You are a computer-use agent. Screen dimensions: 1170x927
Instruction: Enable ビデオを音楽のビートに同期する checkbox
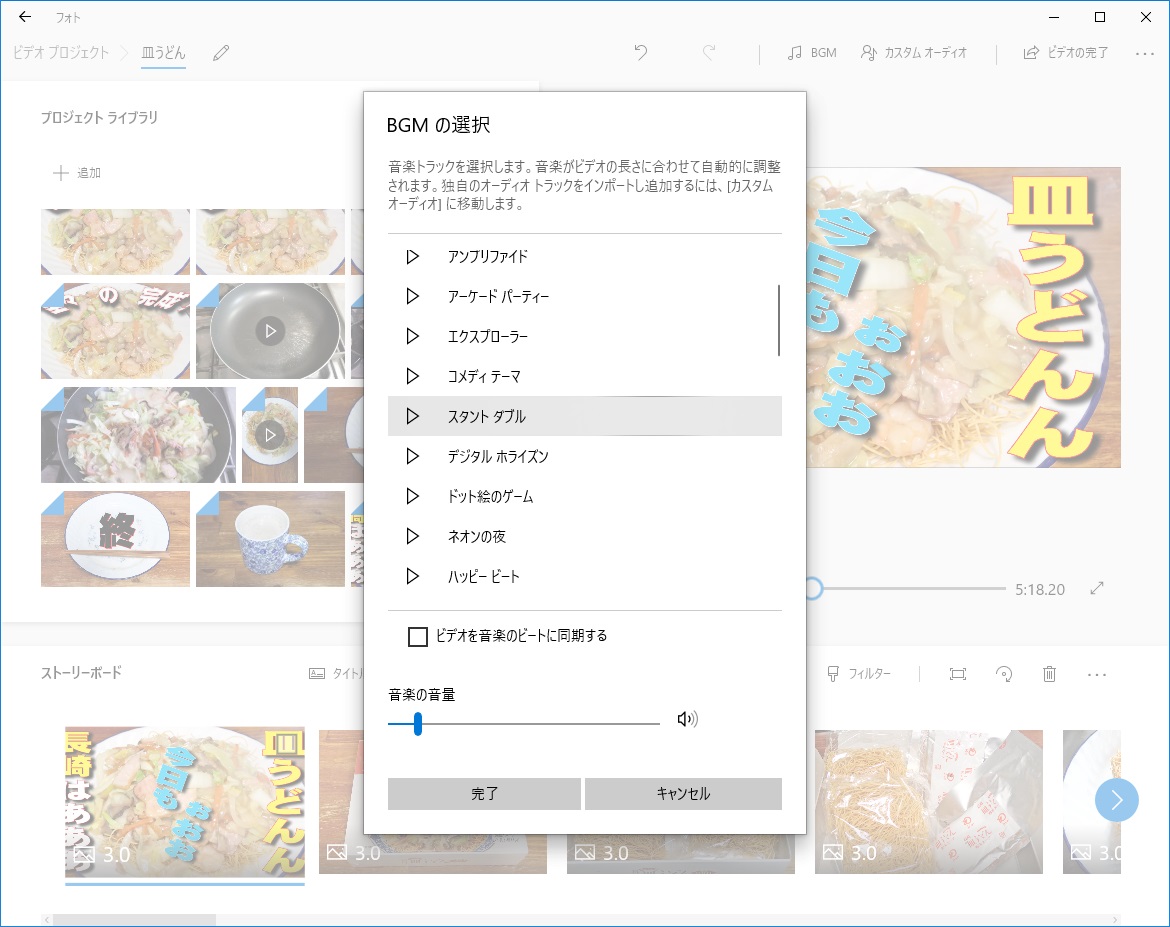point(418,637)
